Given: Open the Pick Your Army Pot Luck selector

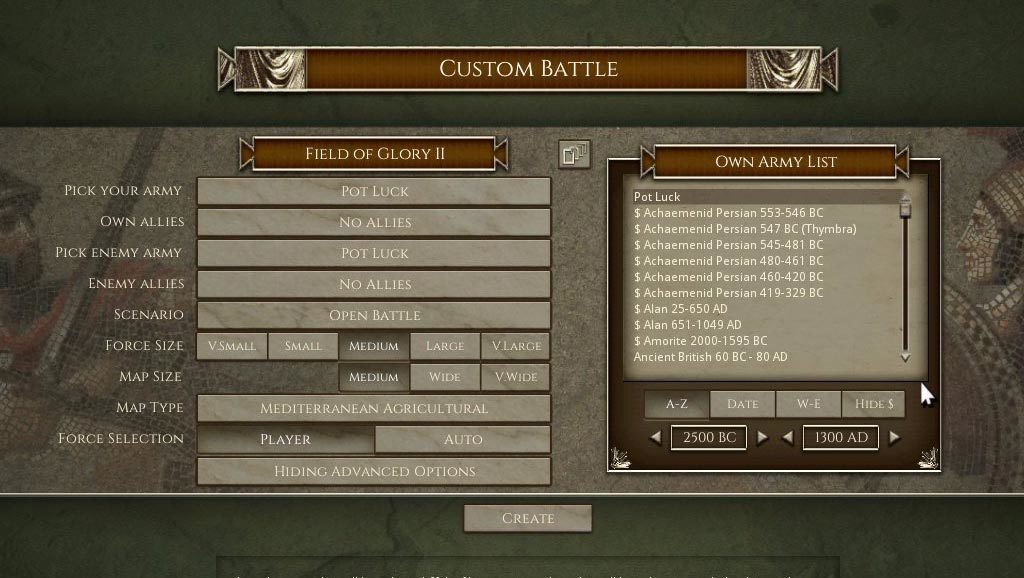Looking at the screenshot, I should point(374,191).
